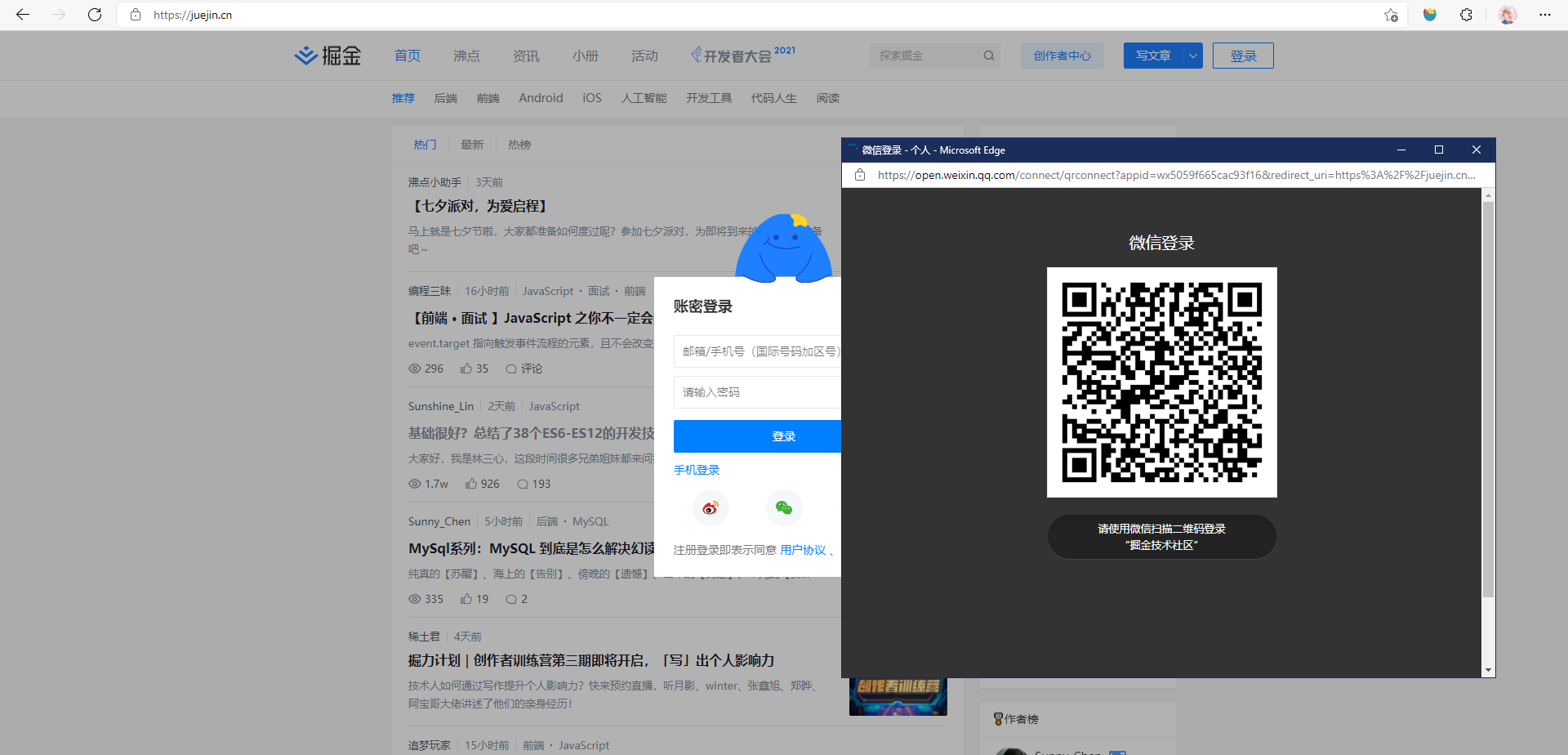Focus the 邮箱/手机号 input field
The height and width of the screenshot is (755, 1568).
pos(757,351)
